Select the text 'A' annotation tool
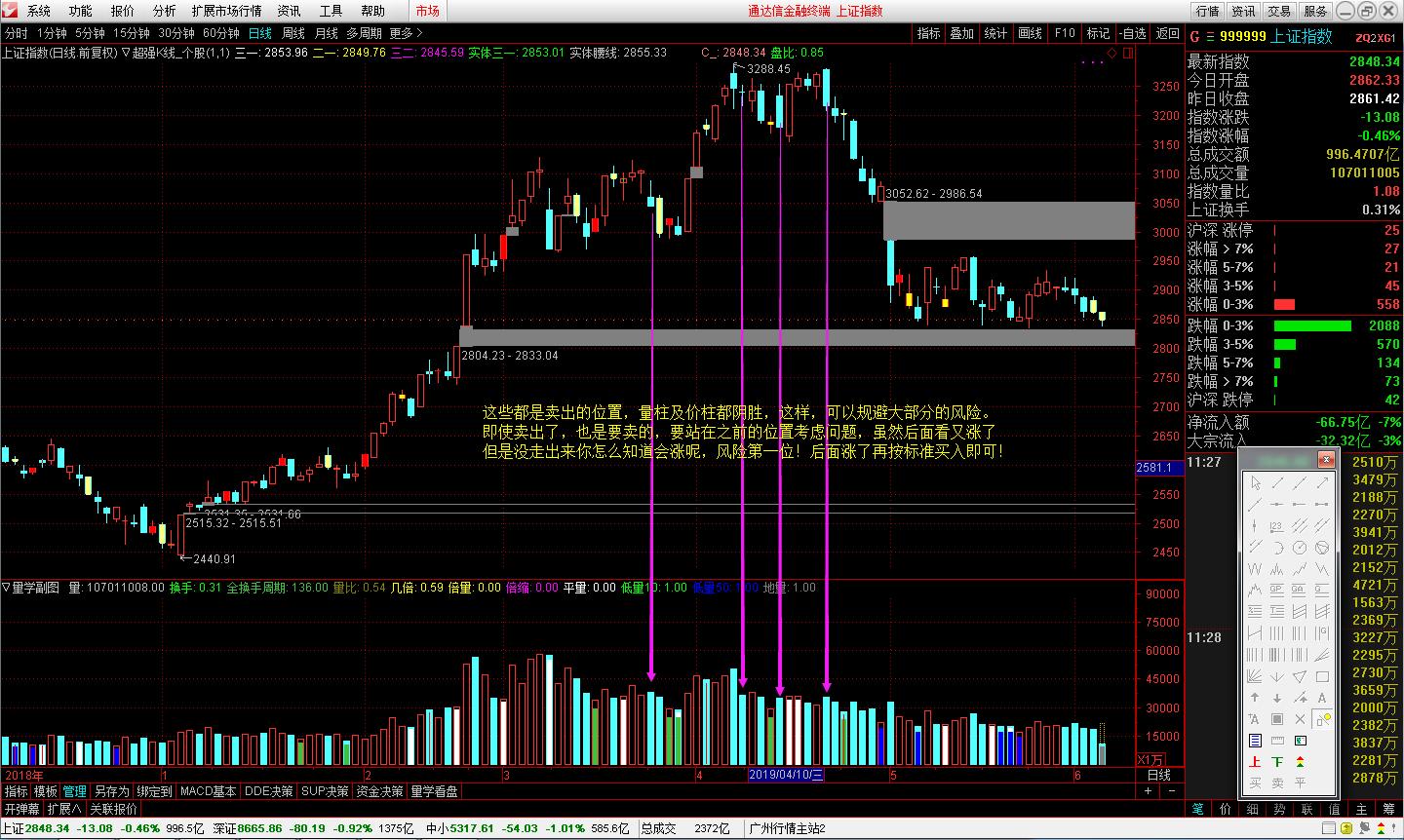Image resolution: width=1404 pixels, height=840 pixels. click(x=1322, y=698)
